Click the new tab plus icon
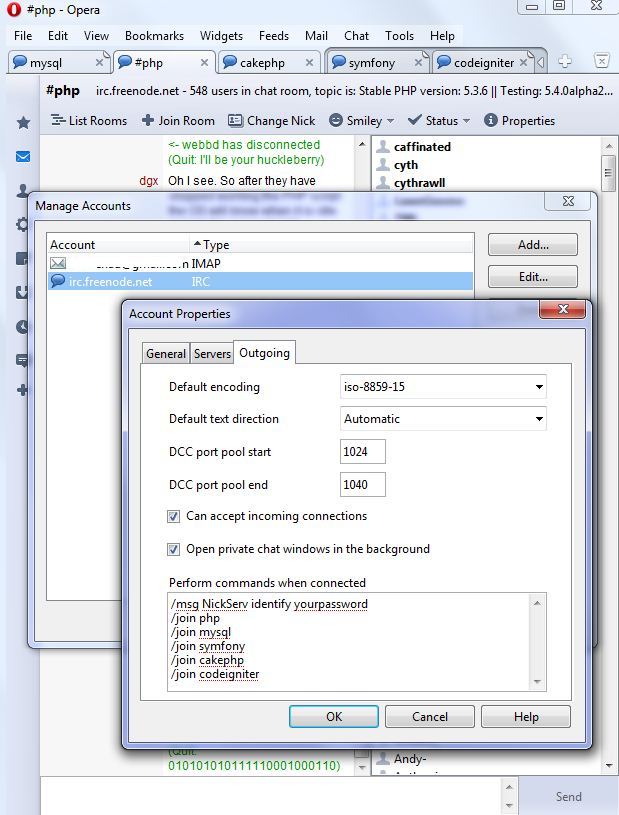 pyautogui.click(x=565, y=62)
